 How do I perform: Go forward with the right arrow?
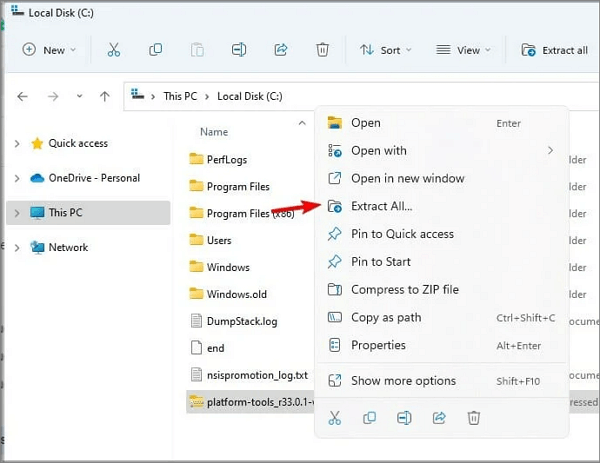[x=53, y=96]
